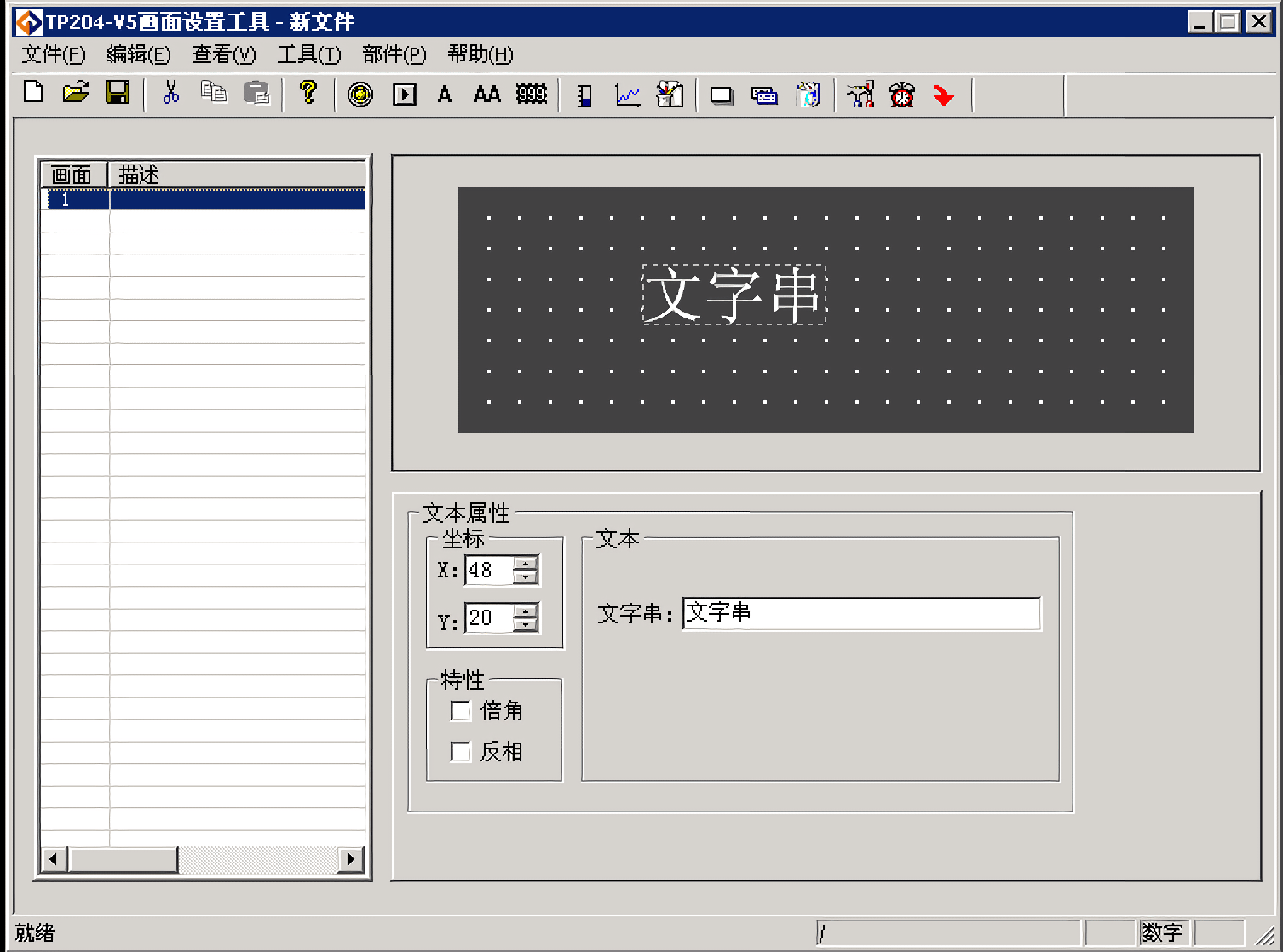Save file with the floppy disk icon

(118, 92)
